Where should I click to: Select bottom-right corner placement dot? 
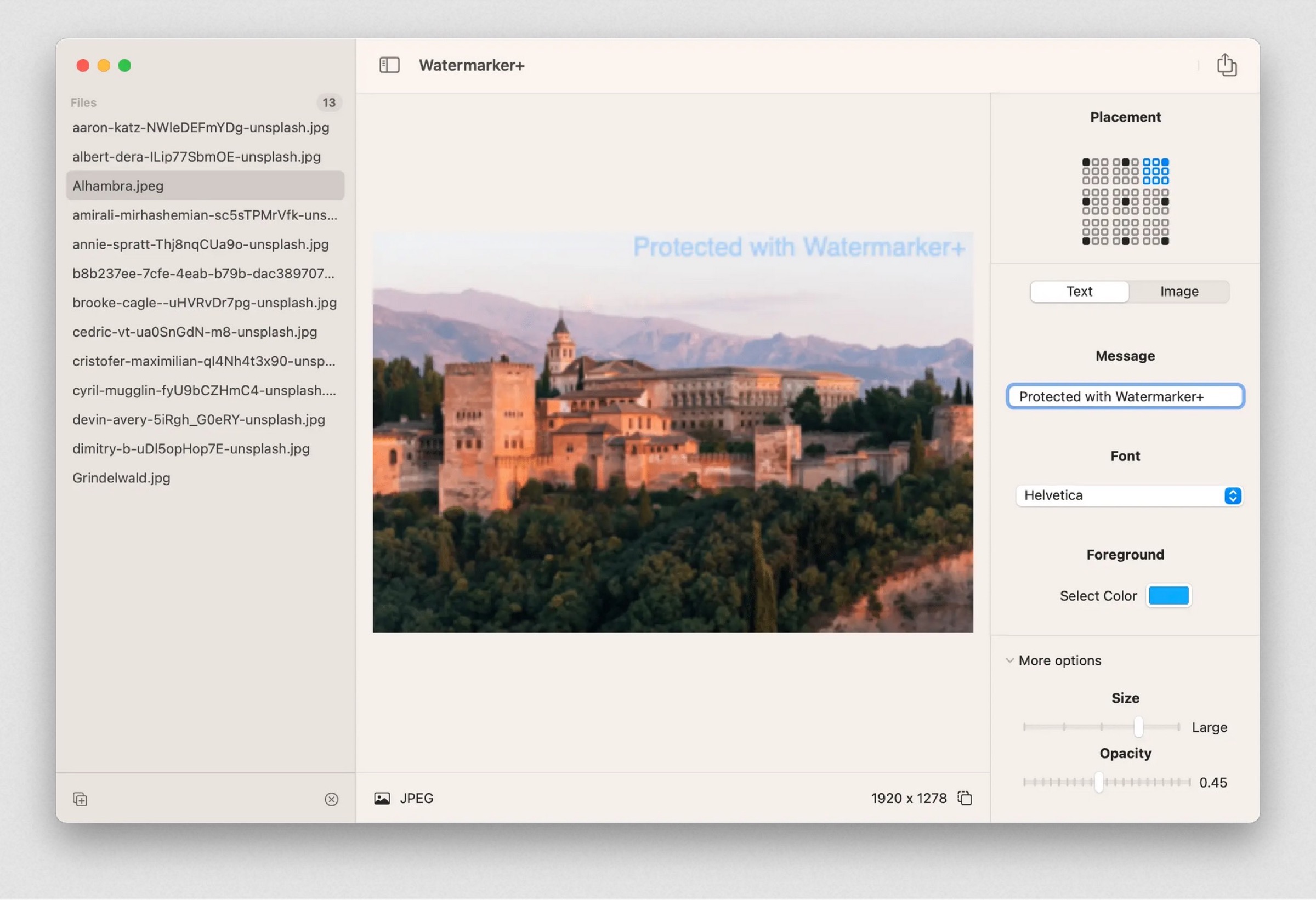coord(1165,242)
